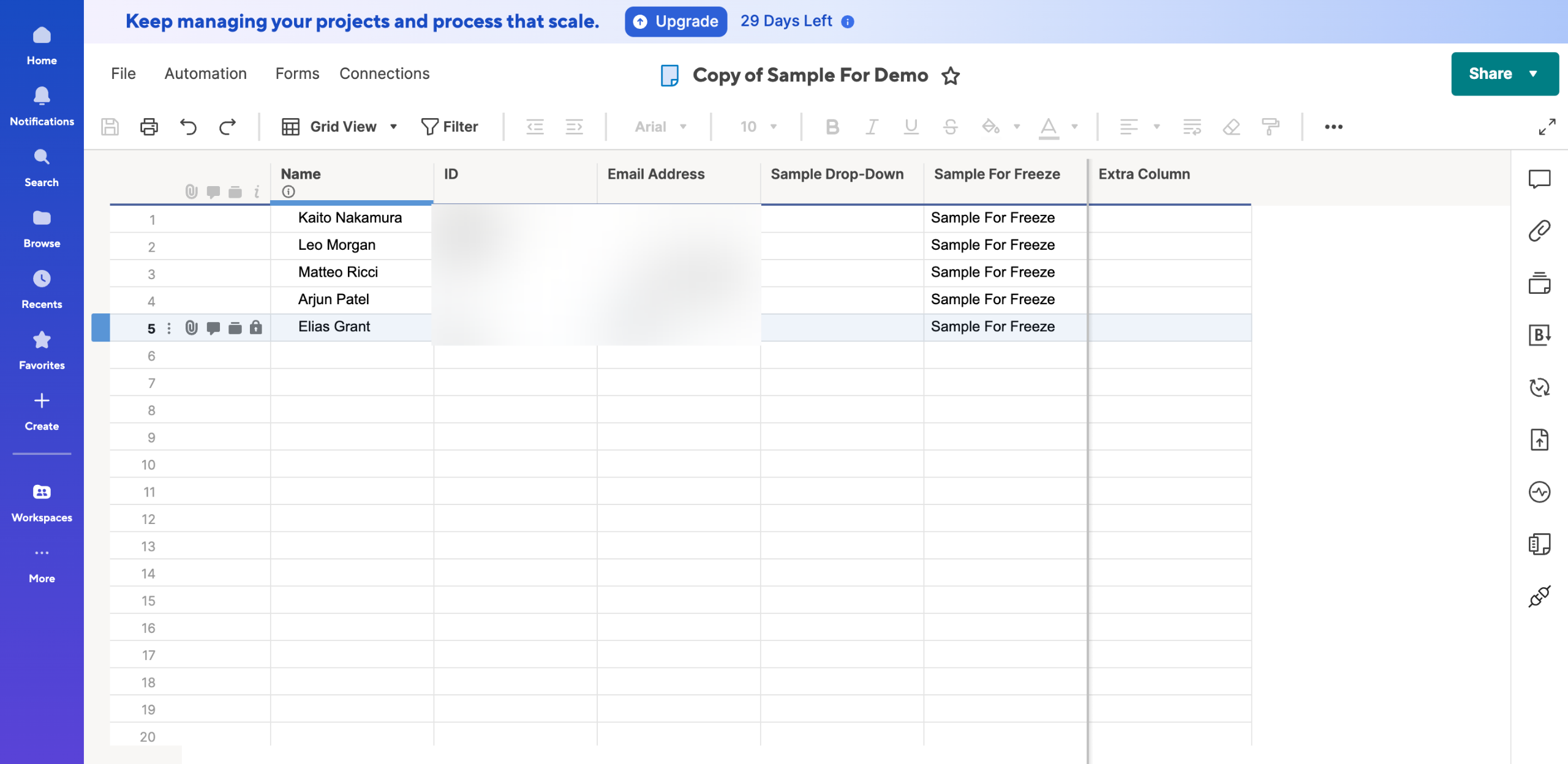Screen dimensions: 1568x764
Task: Click sheet title Copy of Sample For Demo
Action: tap(810, 75)
